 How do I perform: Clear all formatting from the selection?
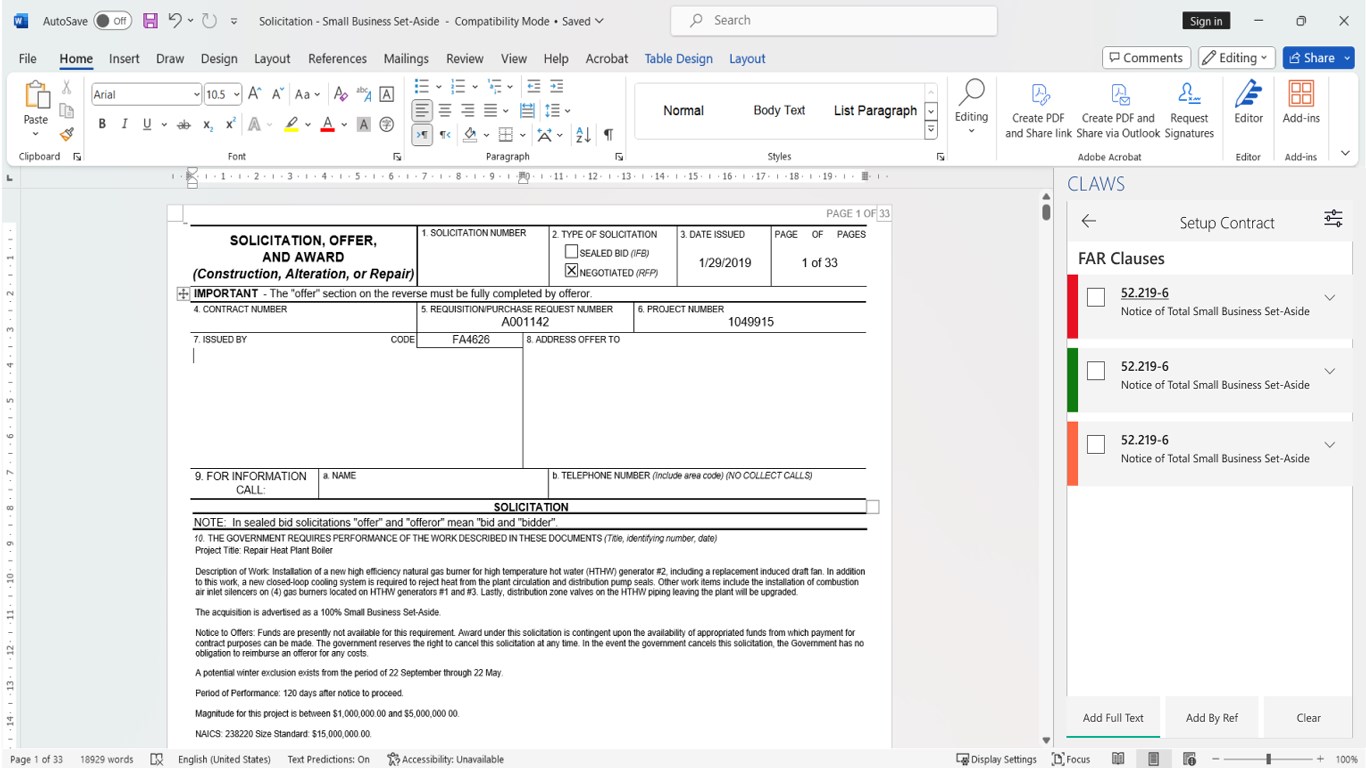point(339,94)
